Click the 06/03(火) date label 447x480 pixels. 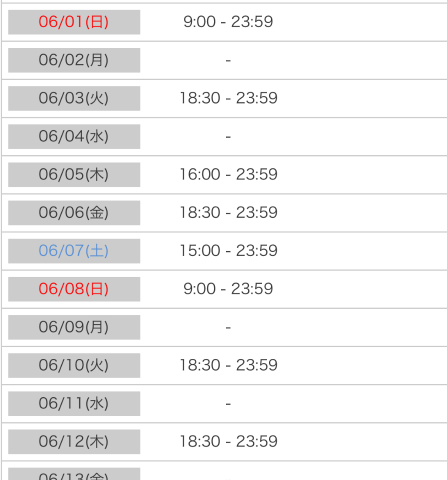(74, 98)
